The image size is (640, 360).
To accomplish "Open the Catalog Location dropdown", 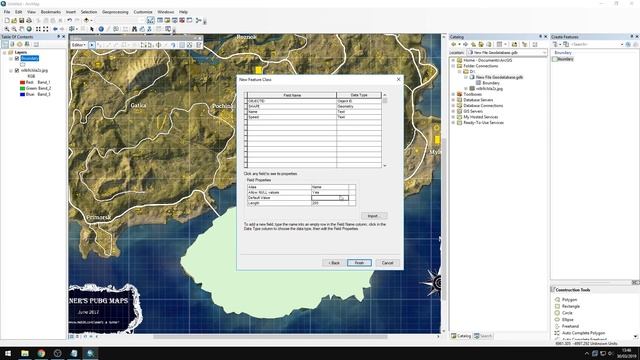I will click(544, 52).
